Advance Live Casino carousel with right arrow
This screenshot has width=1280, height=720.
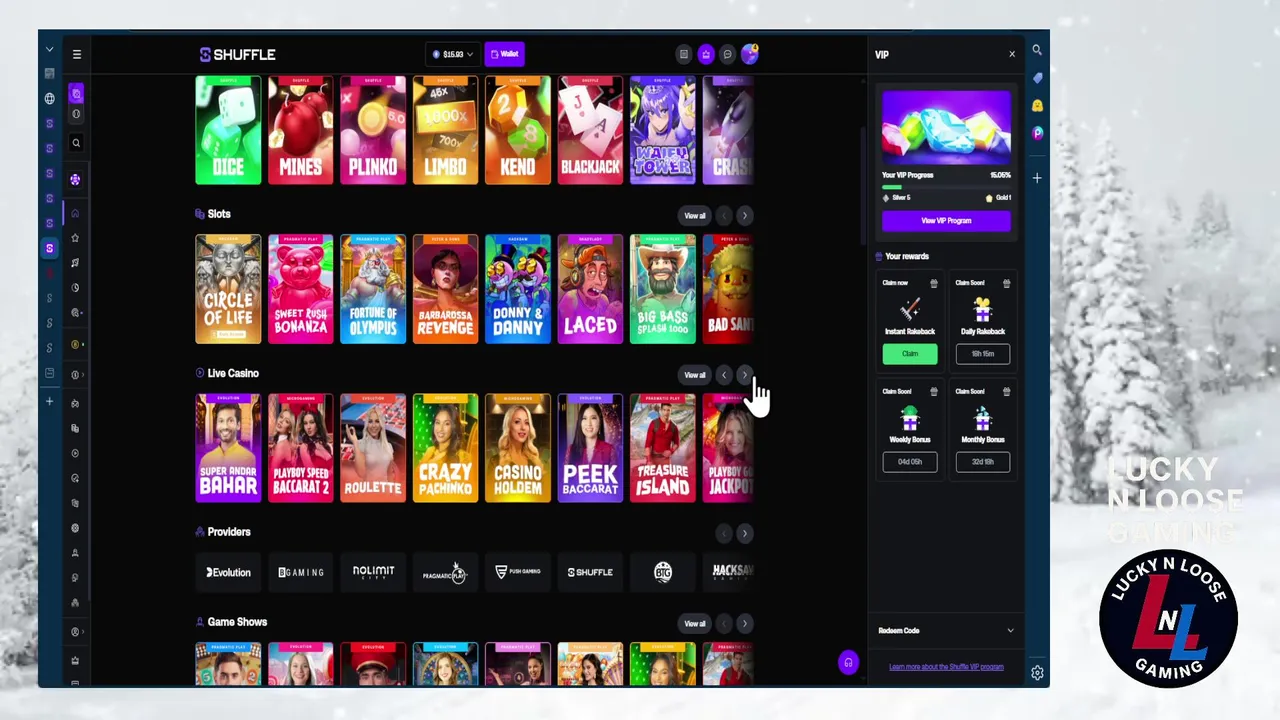coord(744,375)
